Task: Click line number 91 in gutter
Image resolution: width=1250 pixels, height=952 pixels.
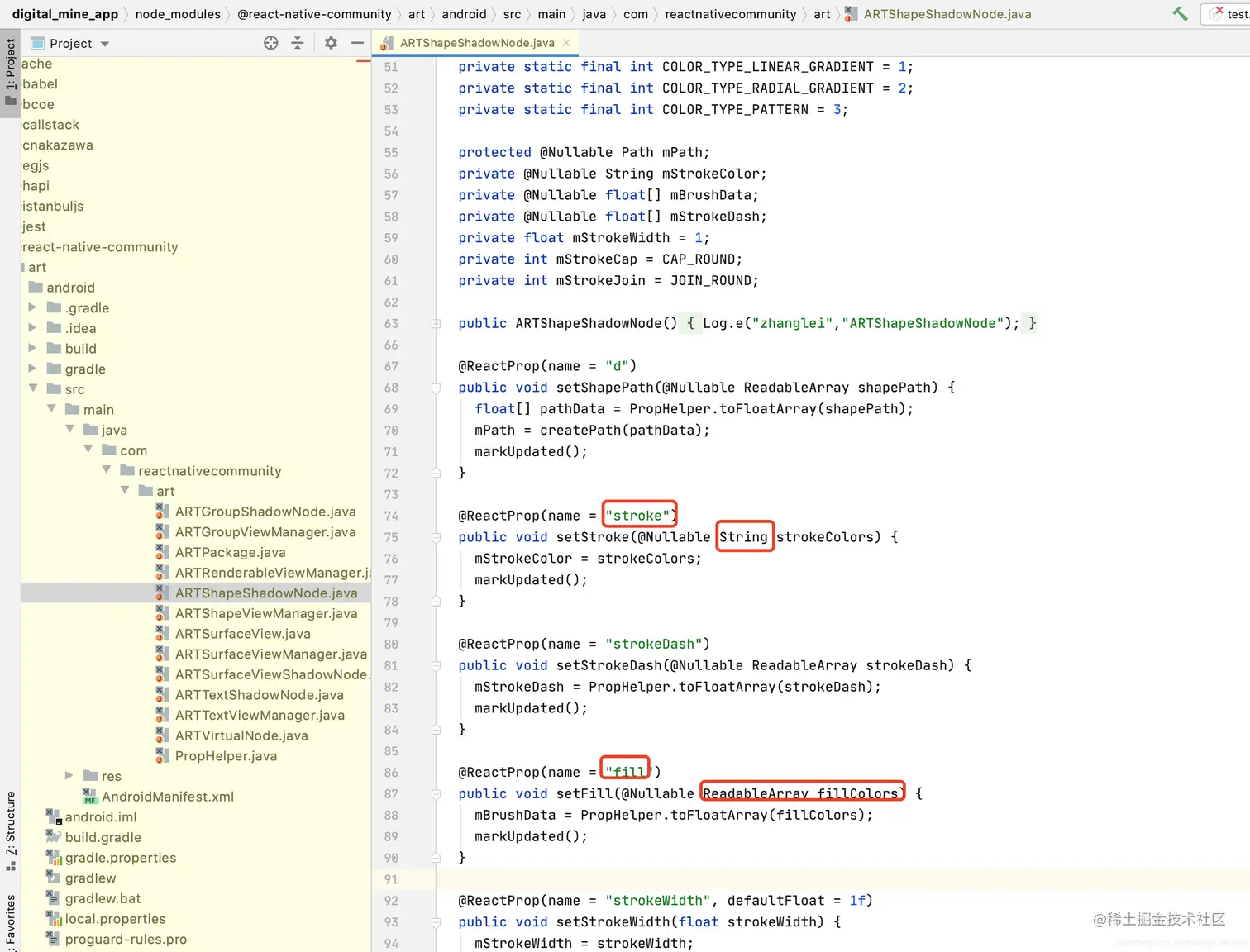Action: click(x=391, y=879)
